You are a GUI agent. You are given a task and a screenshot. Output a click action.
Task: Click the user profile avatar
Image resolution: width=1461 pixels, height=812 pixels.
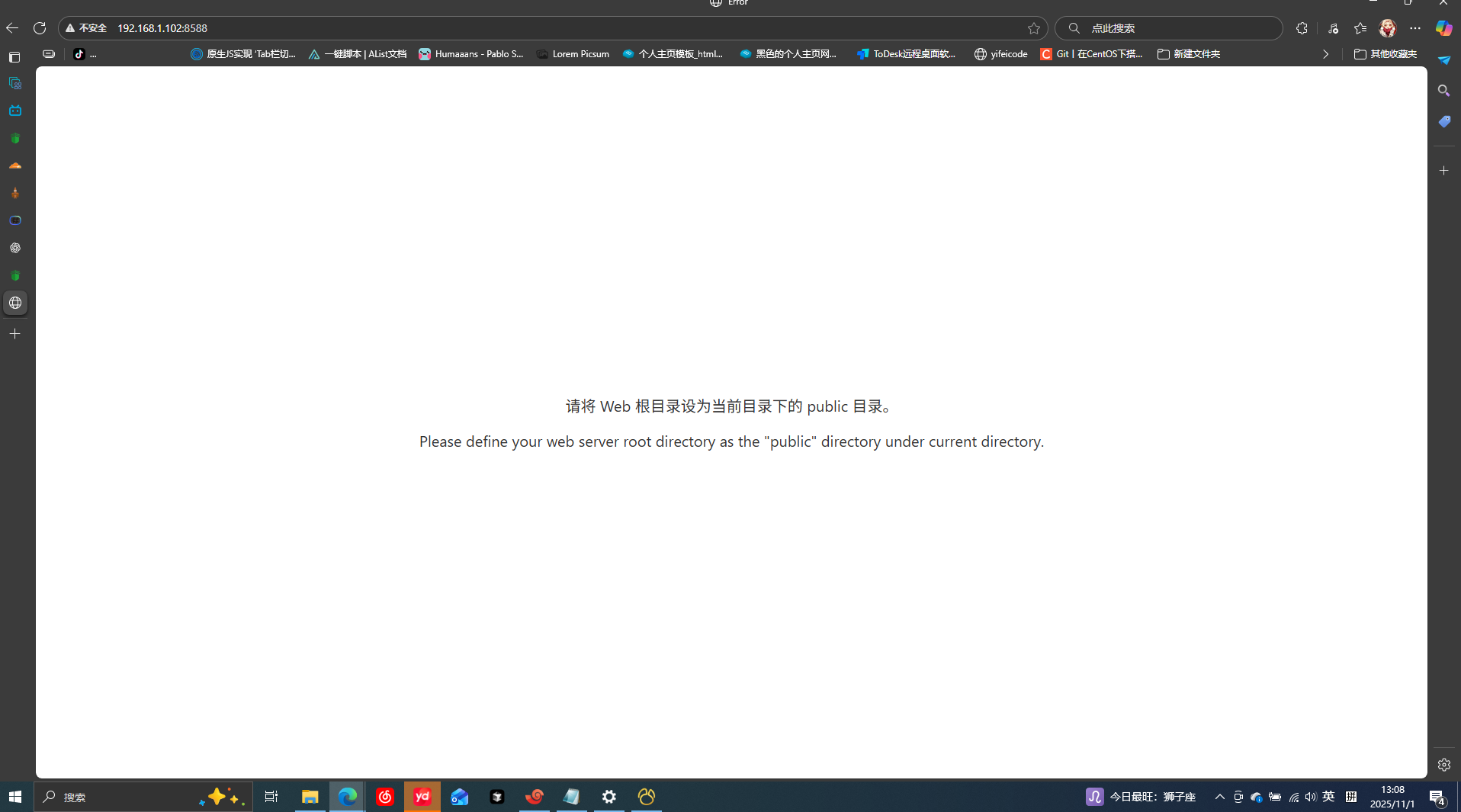tap(1387, 28)
